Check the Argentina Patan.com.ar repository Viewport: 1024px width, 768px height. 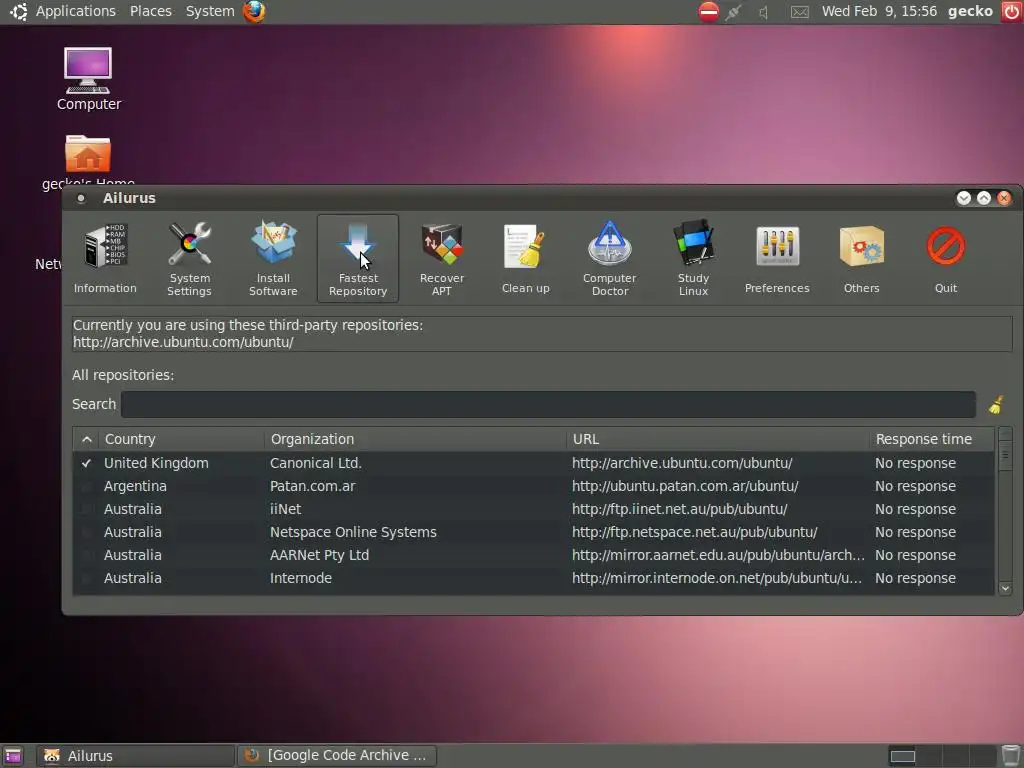pyautogui.click(x=86, y=487)
